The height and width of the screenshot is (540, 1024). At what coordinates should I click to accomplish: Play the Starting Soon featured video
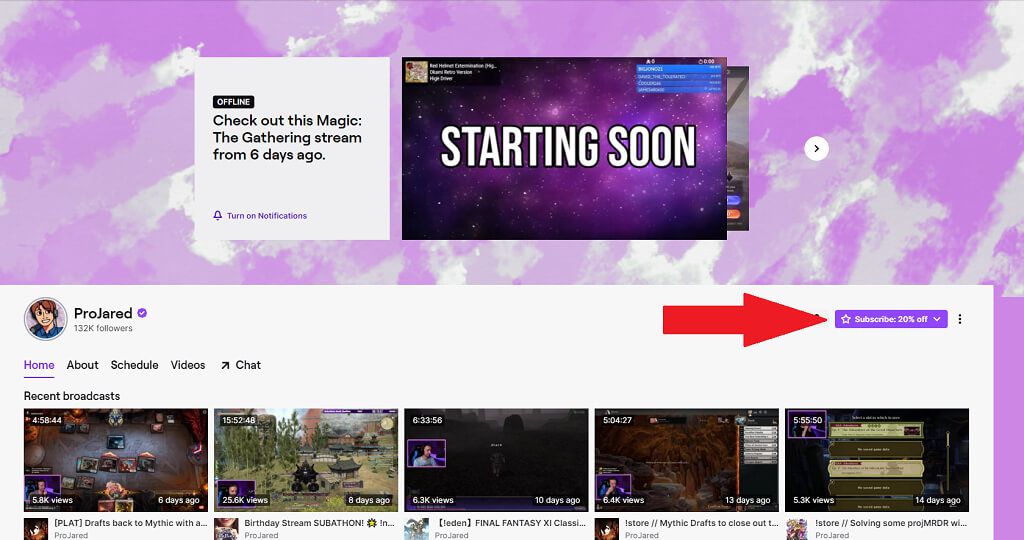coord(564,149)
